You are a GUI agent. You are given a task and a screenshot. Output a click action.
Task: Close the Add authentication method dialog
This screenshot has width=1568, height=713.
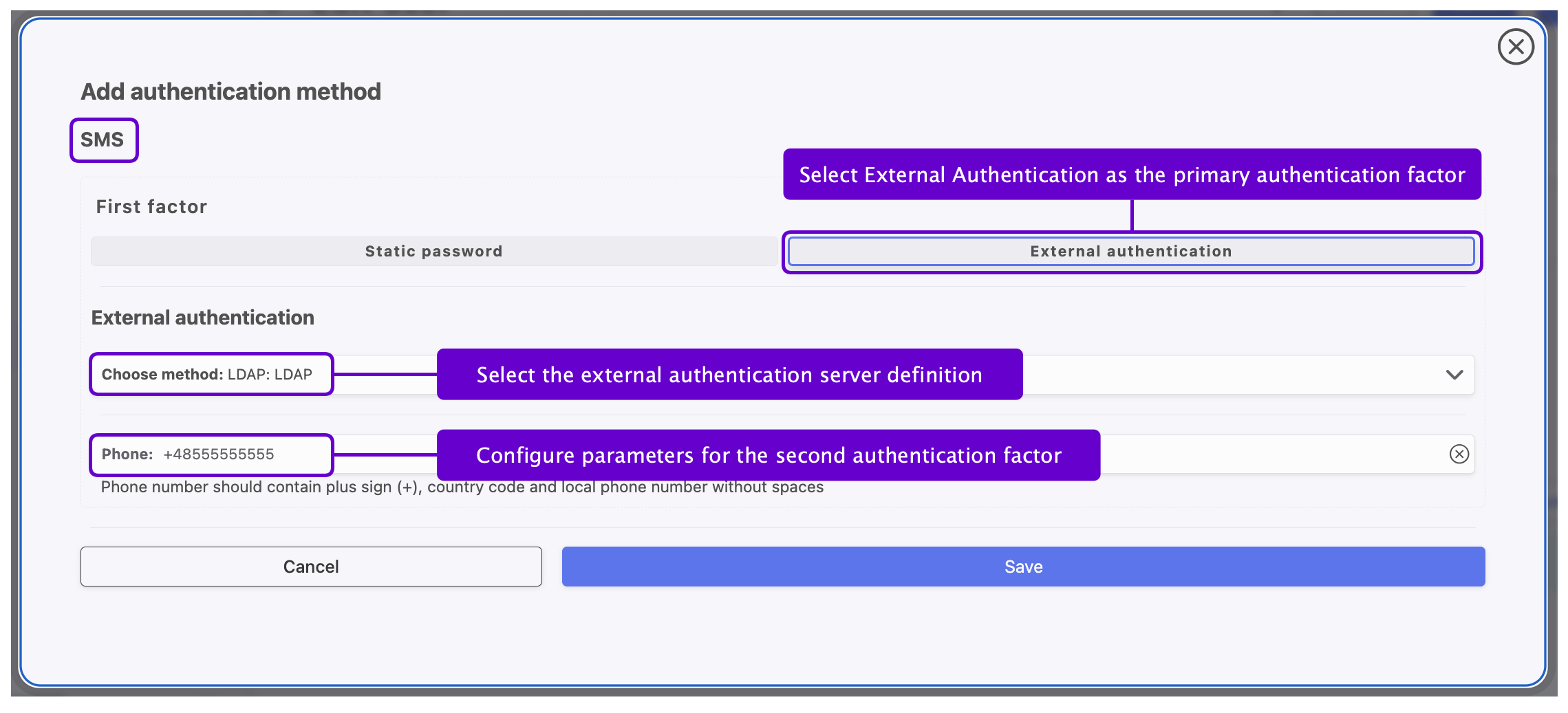pyautogui.click(x=1515, y=47)
